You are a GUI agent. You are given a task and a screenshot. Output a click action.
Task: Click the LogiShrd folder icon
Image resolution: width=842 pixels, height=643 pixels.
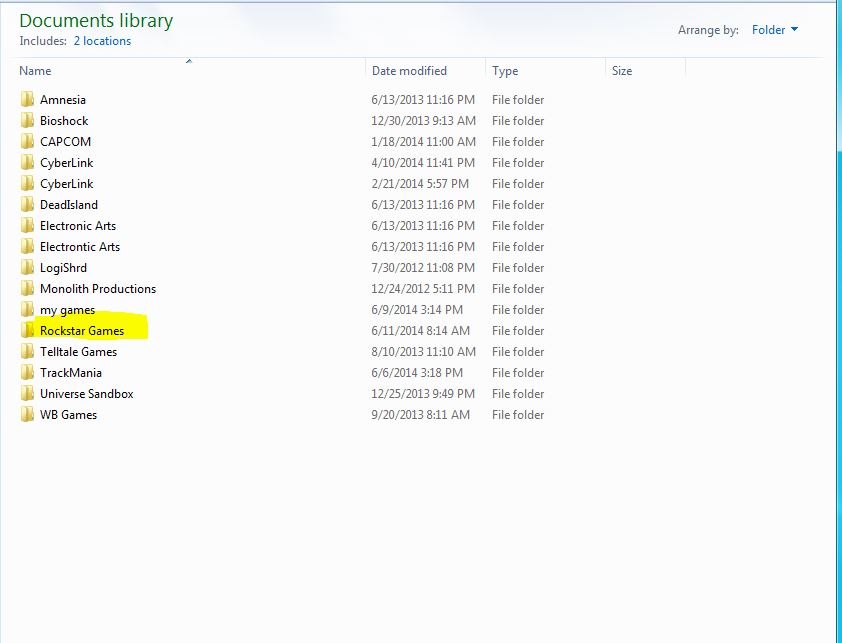(27, 267)
